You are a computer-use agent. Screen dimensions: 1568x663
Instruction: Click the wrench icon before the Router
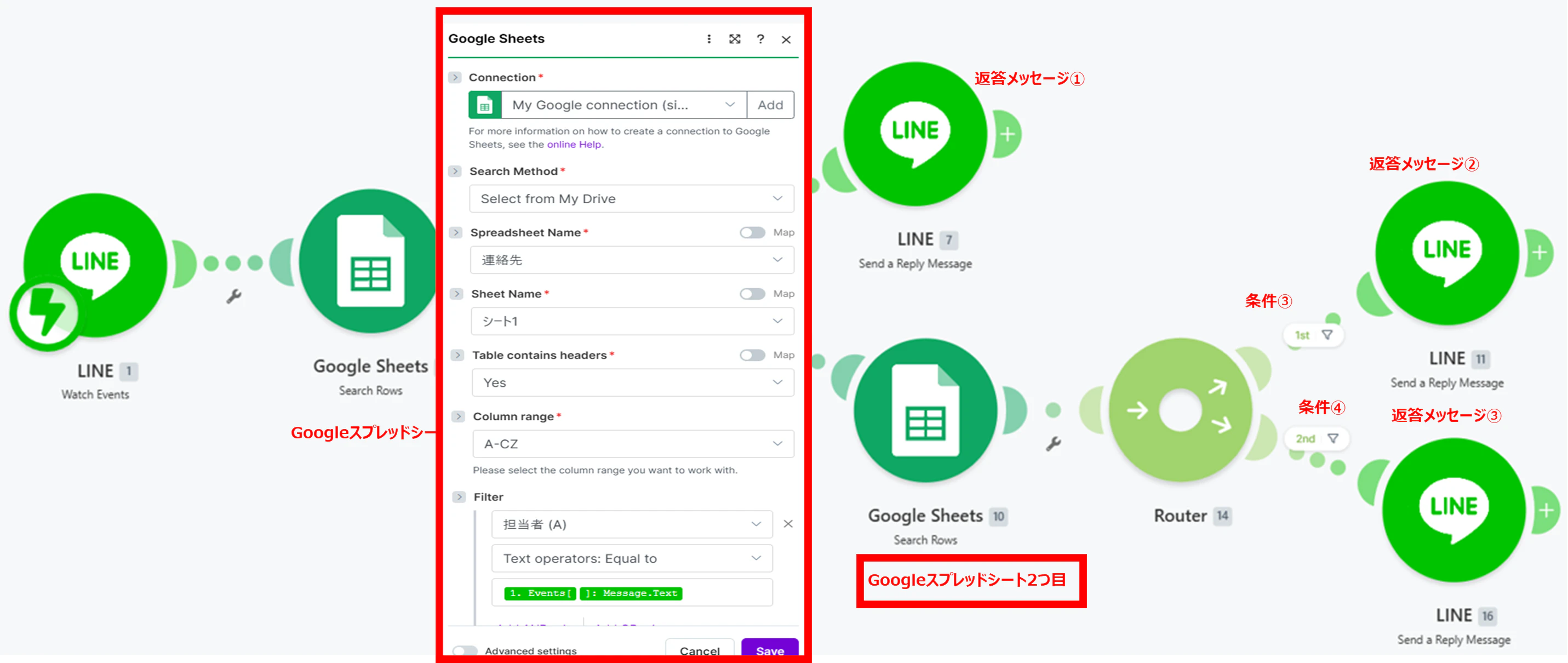pos(1054,444)
